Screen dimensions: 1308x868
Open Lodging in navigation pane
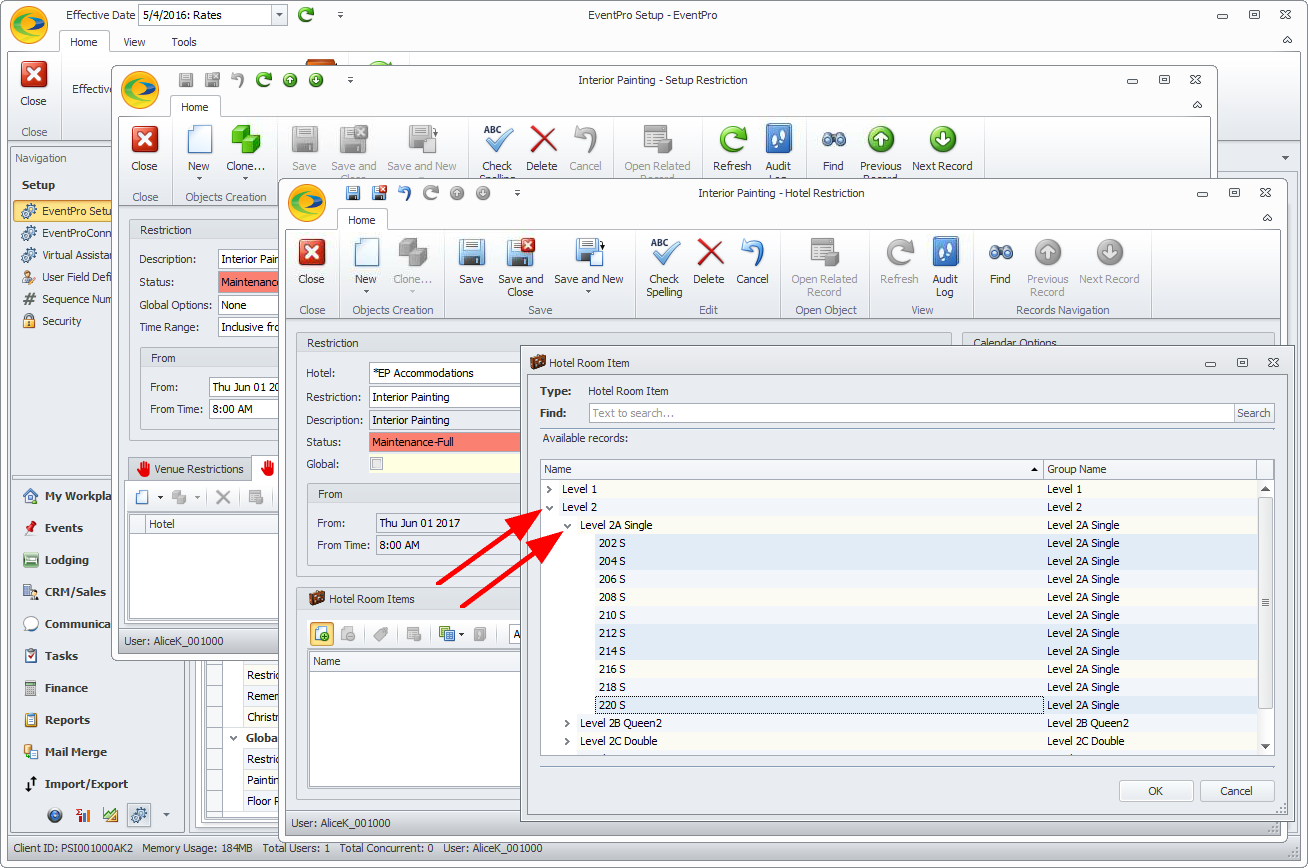click(67, 560)
